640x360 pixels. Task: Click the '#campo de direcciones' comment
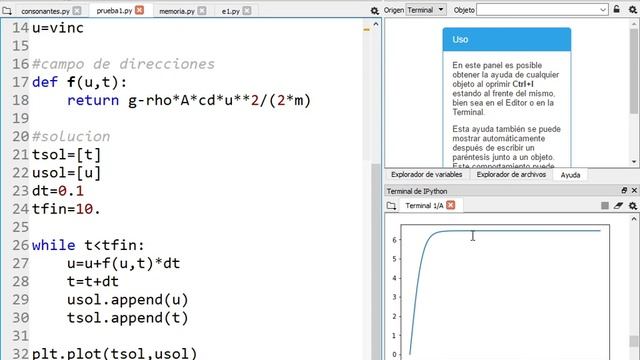(x=123, y=64)
